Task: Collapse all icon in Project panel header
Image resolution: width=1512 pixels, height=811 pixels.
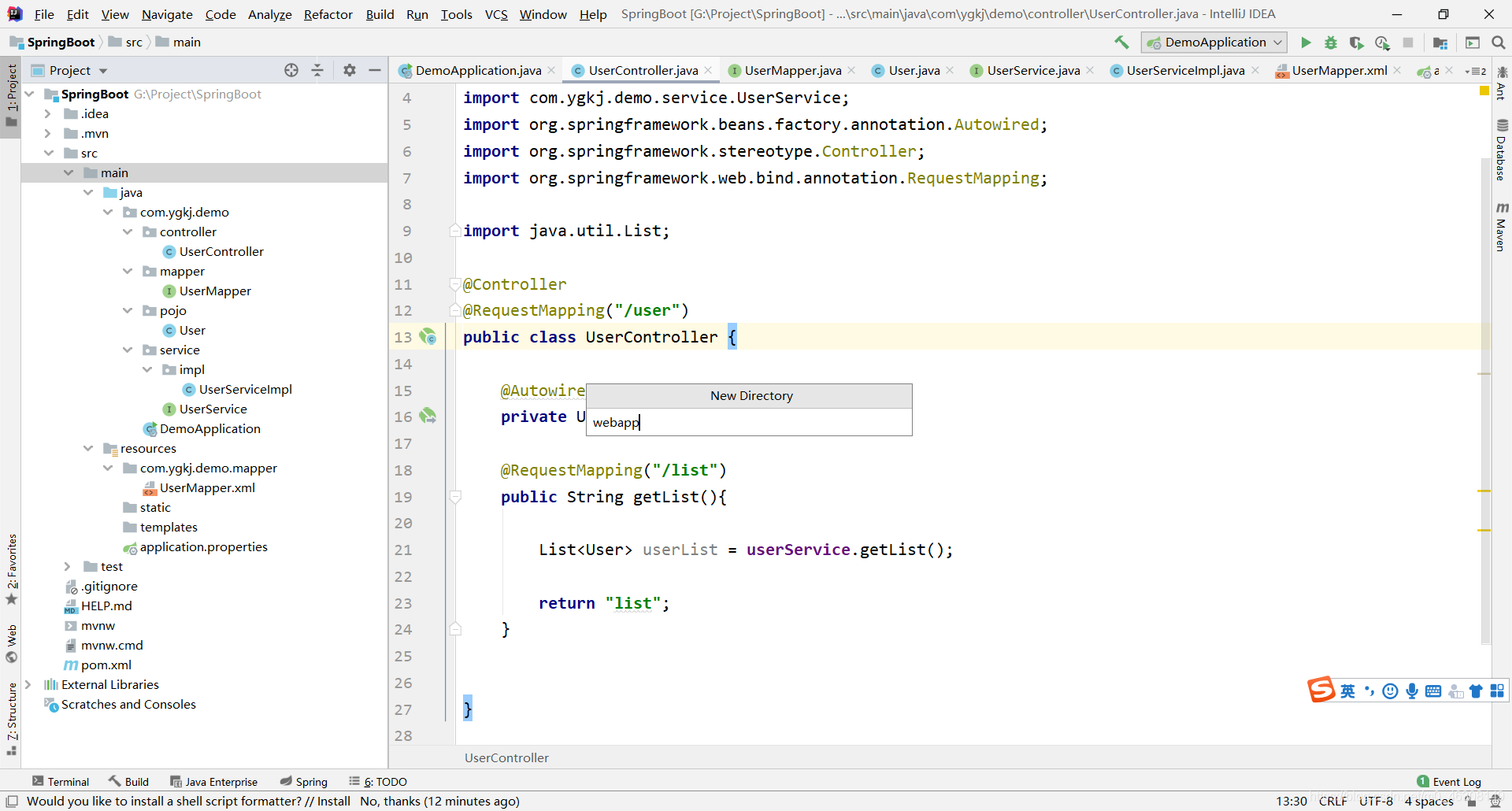Action: point(317,70)
